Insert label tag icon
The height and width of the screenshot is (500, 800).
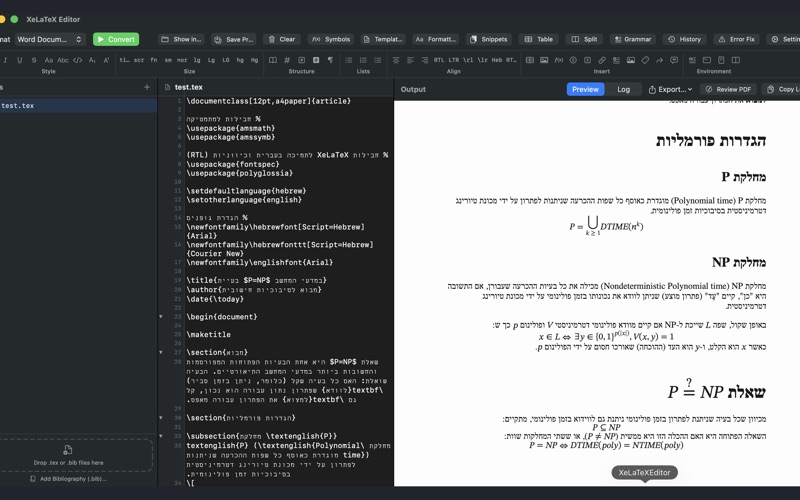pos(645,60)
